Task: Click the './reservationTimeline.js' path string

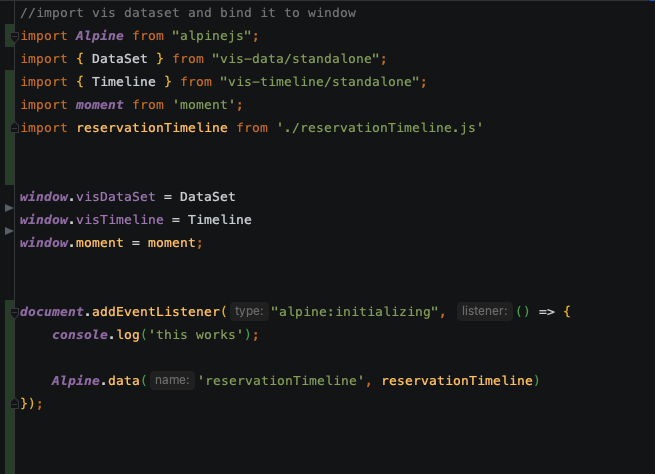Action: tap(380, 128)
